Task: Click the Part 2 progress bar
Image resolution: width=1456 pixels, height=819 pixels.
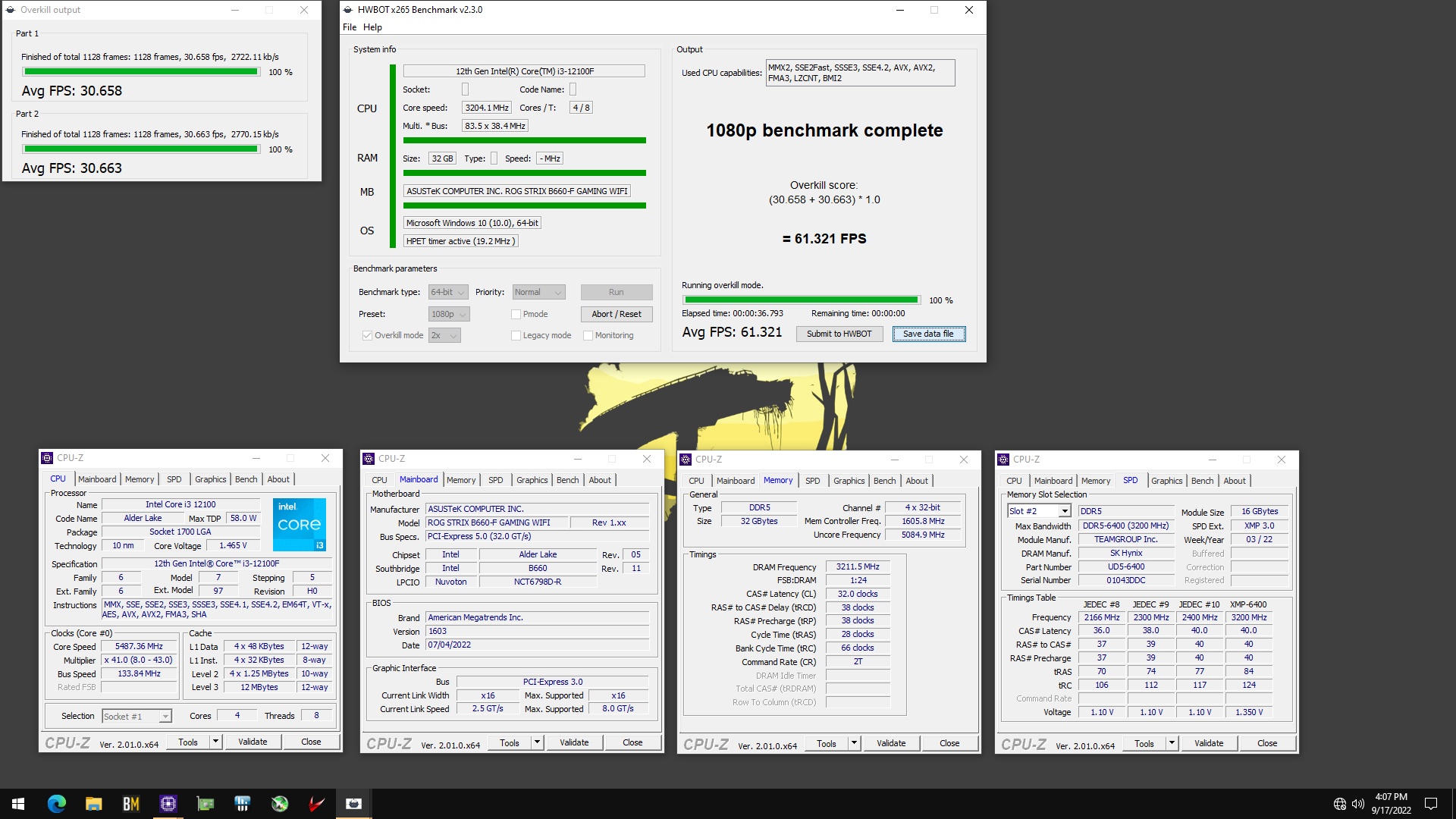Action: (x=141, y=149)
